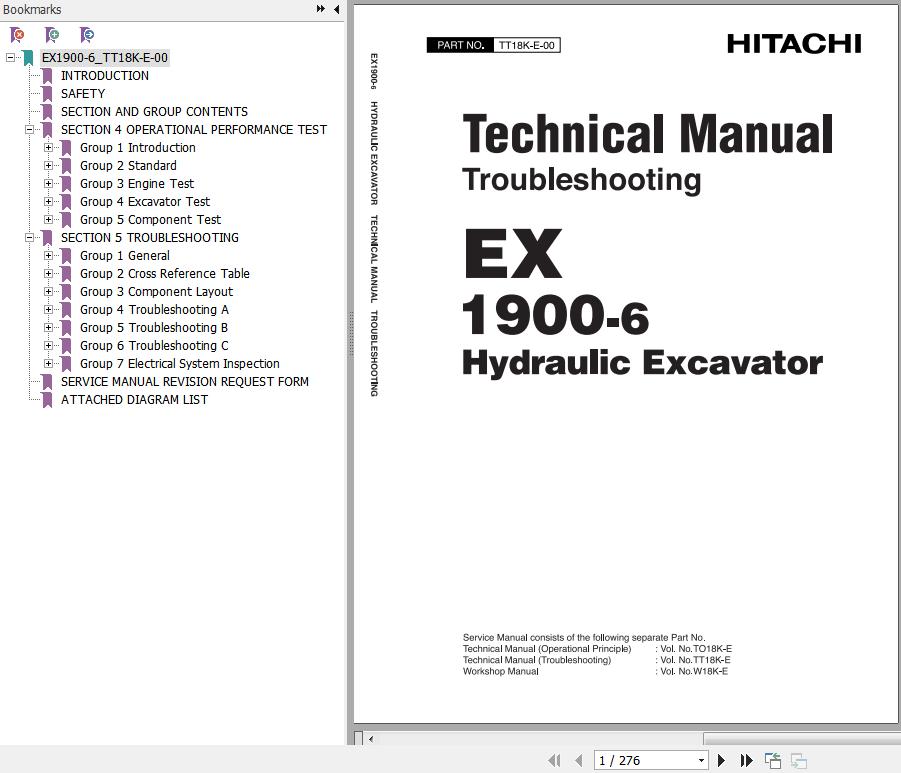901x773 pixels.
Task: Click the add new bookmark icon
Action: tap(52, 35)
